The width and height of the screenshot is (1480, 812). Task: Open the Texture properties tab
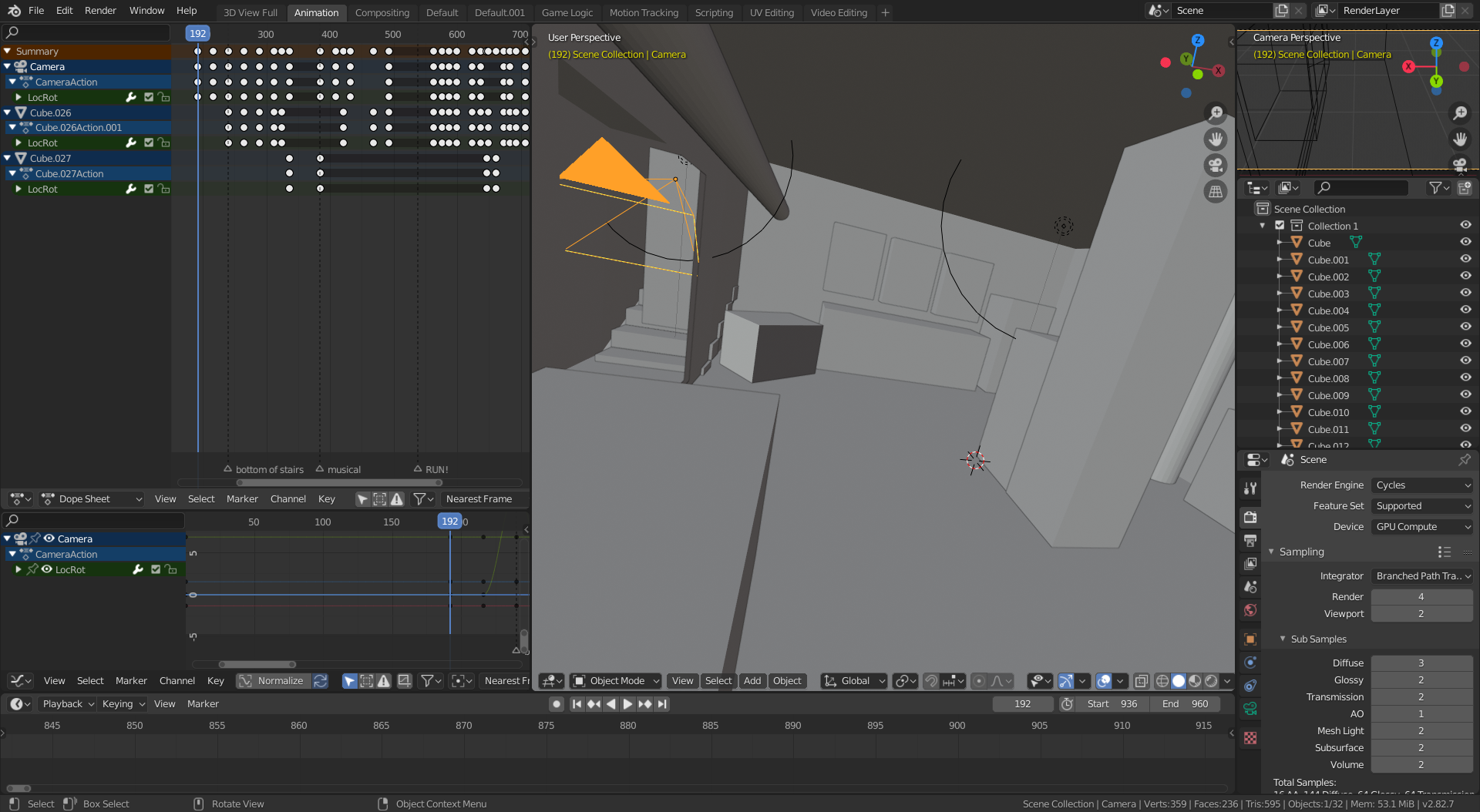click(1250, 738)
